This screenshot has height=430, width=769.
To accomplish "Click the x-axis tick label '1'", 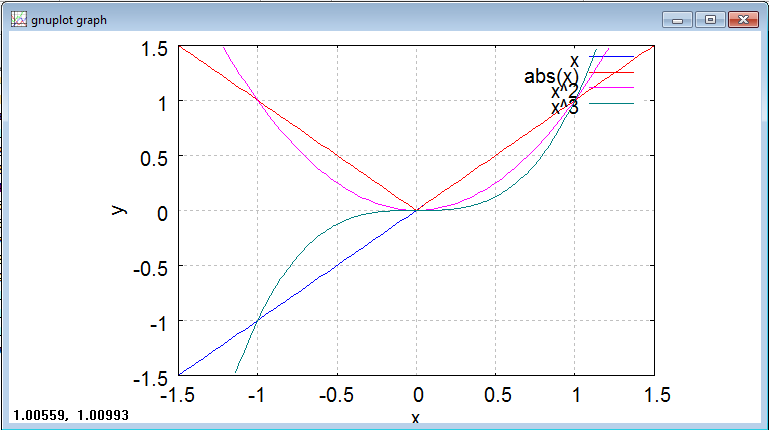I will pyautogui.click(x=576, y=395).
